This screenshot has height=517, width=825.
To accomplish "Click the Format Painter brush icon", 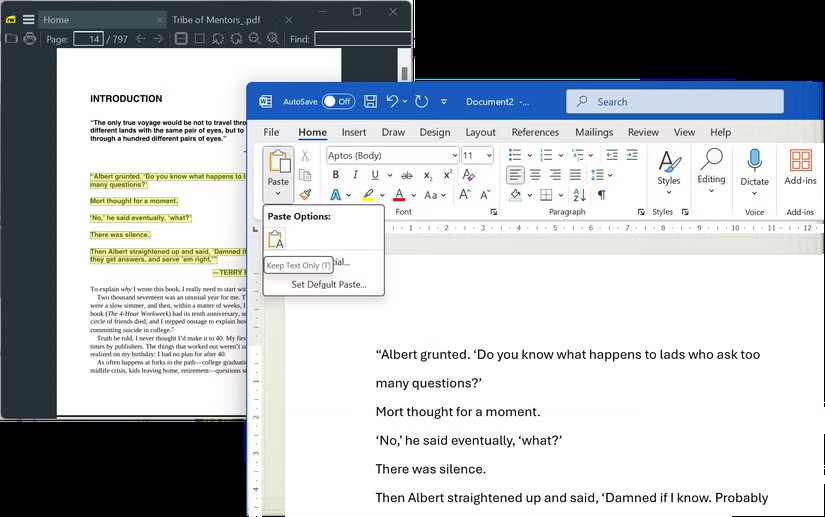I will (x=306, y=195).
